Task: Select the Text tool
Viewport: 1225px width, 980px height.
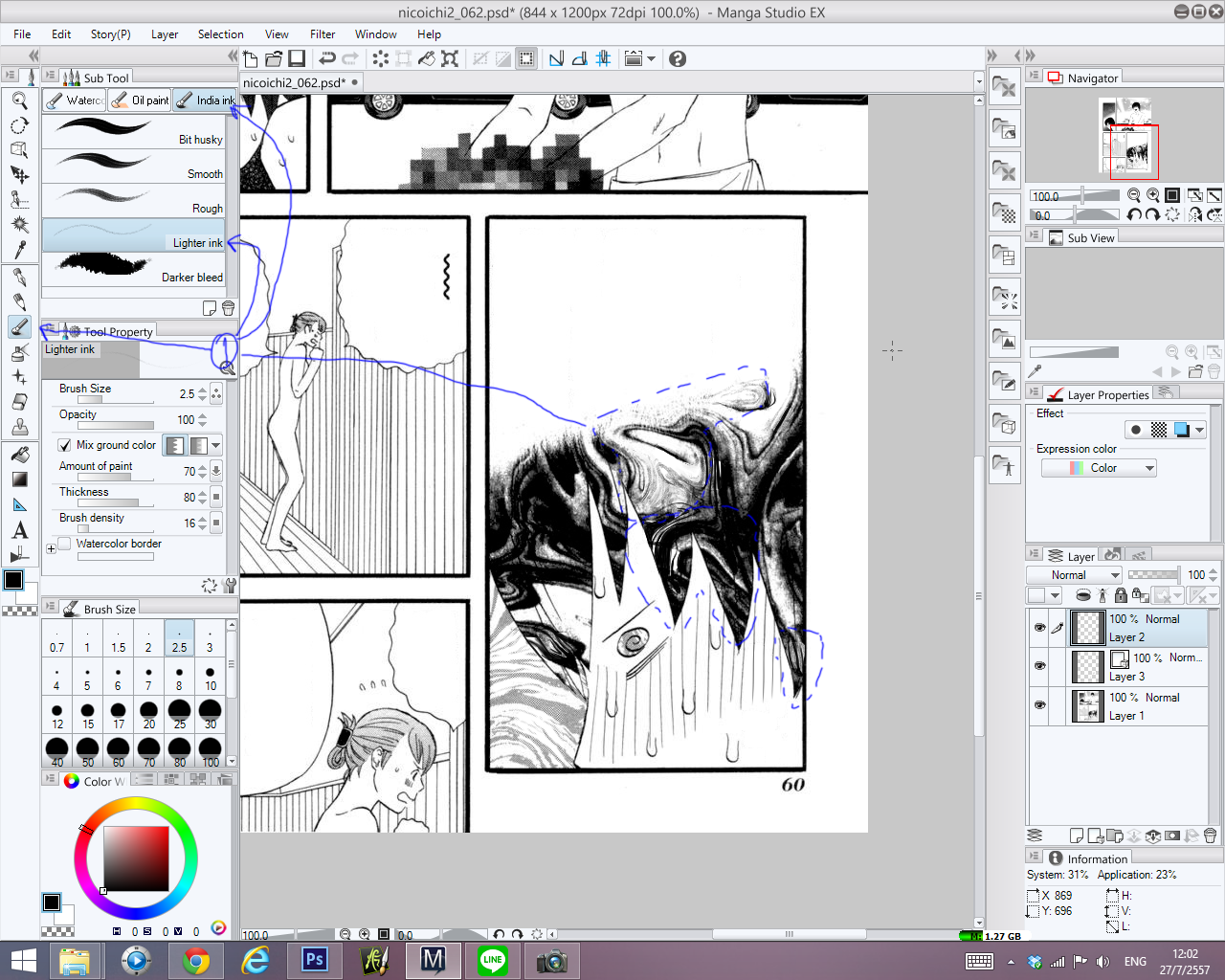Action: pyautogui.click(x=19, y=530)
